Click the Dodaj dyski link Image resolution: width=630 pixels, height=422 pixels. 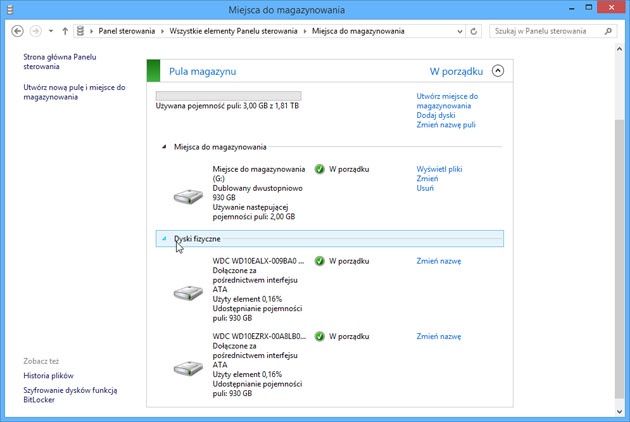436,115
